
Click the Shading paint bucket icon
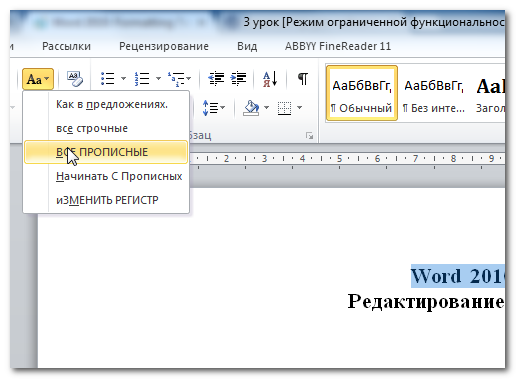(252, 108)
